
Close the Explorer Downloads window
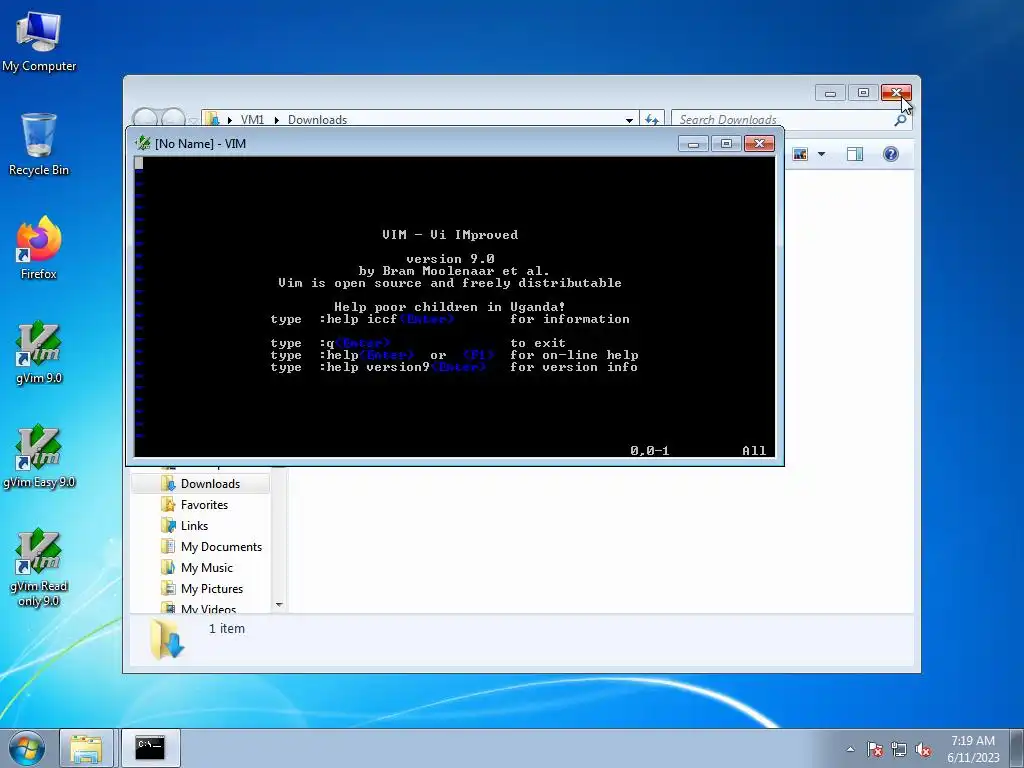tap(896, 93)
